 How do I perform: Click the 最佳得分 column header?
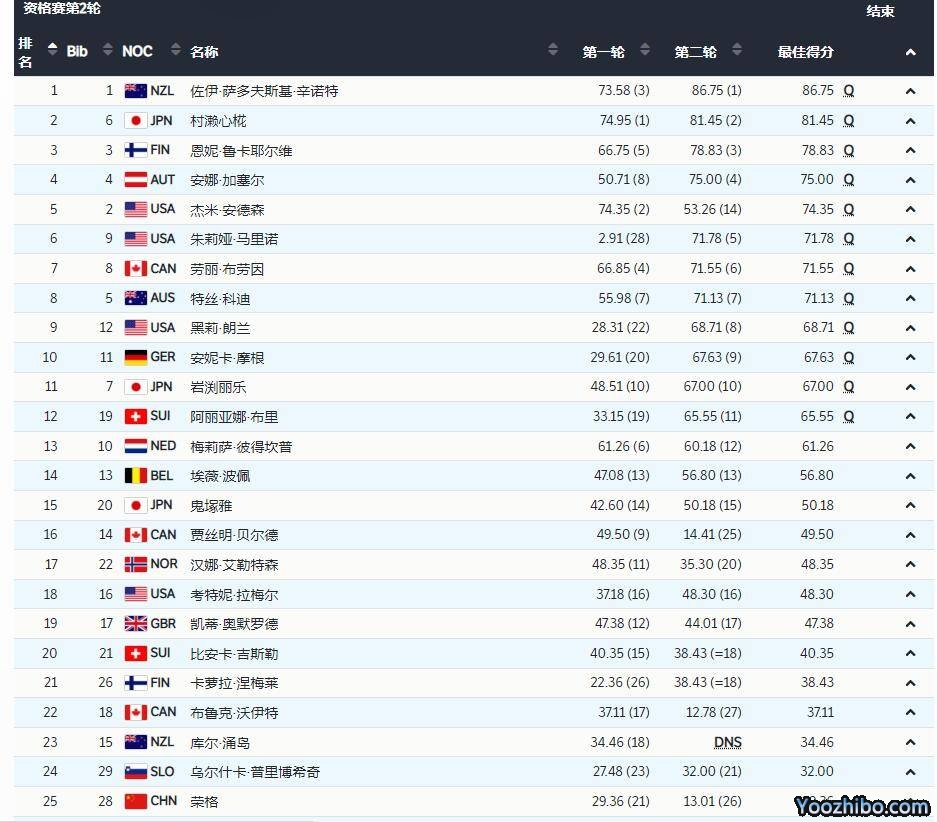tap(805, 51)
